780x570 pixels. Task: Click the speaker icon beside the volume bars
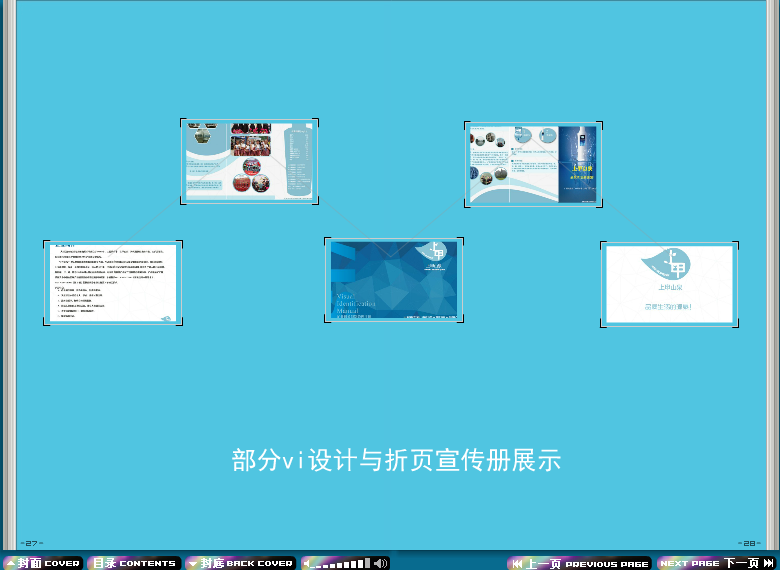381,563
